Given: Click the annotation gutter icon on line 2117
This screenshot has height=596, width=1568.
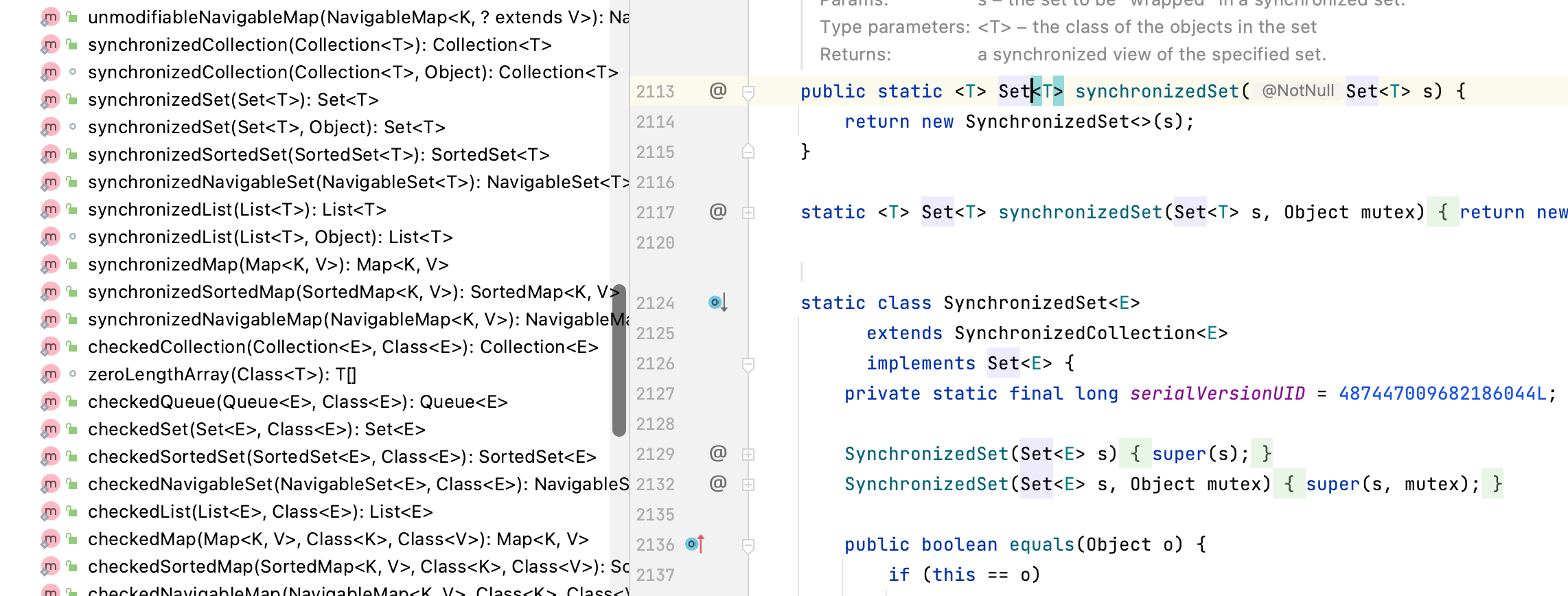Looking at the screenshot, I should pos(717,211).
